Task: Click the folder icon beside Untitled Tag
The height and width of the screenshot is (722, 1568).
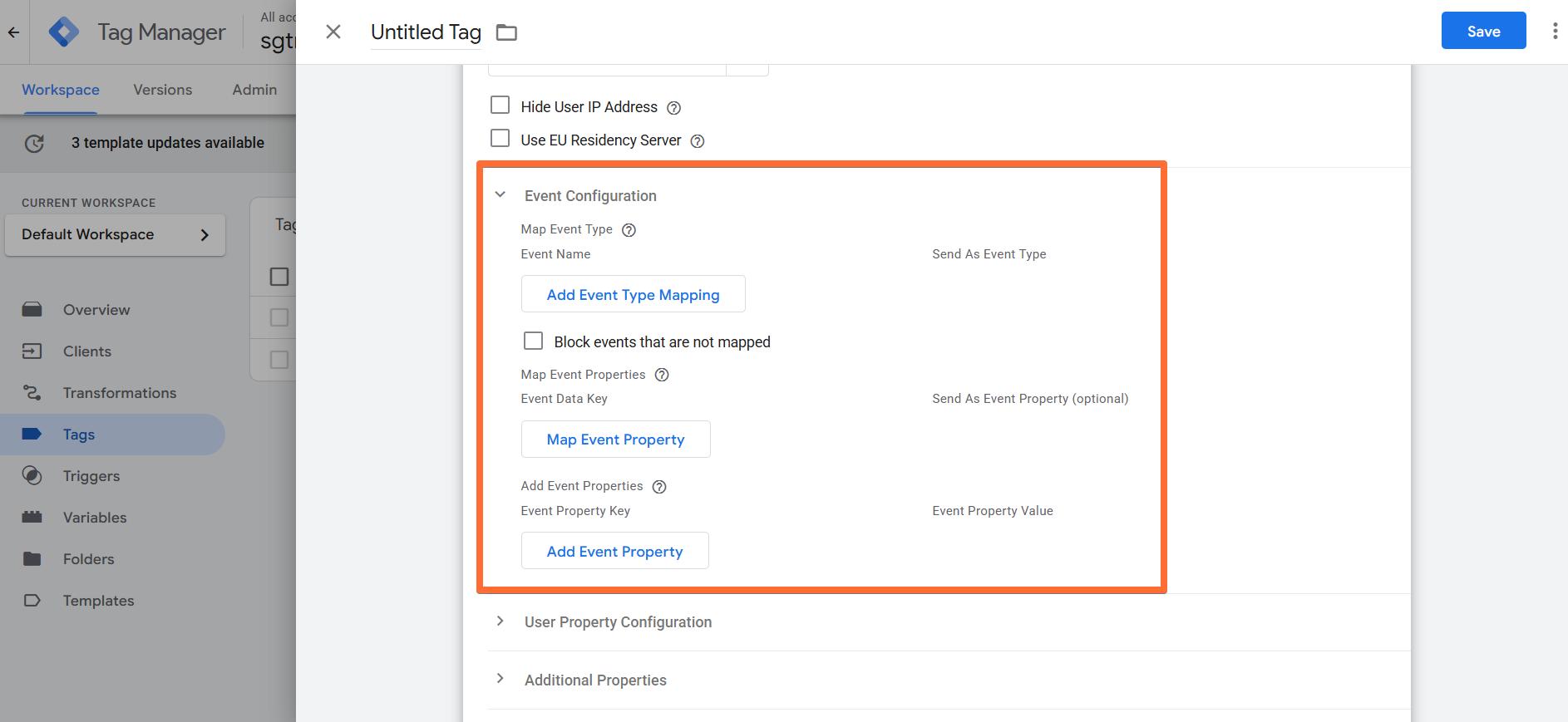Action: (x=506, y=32)
